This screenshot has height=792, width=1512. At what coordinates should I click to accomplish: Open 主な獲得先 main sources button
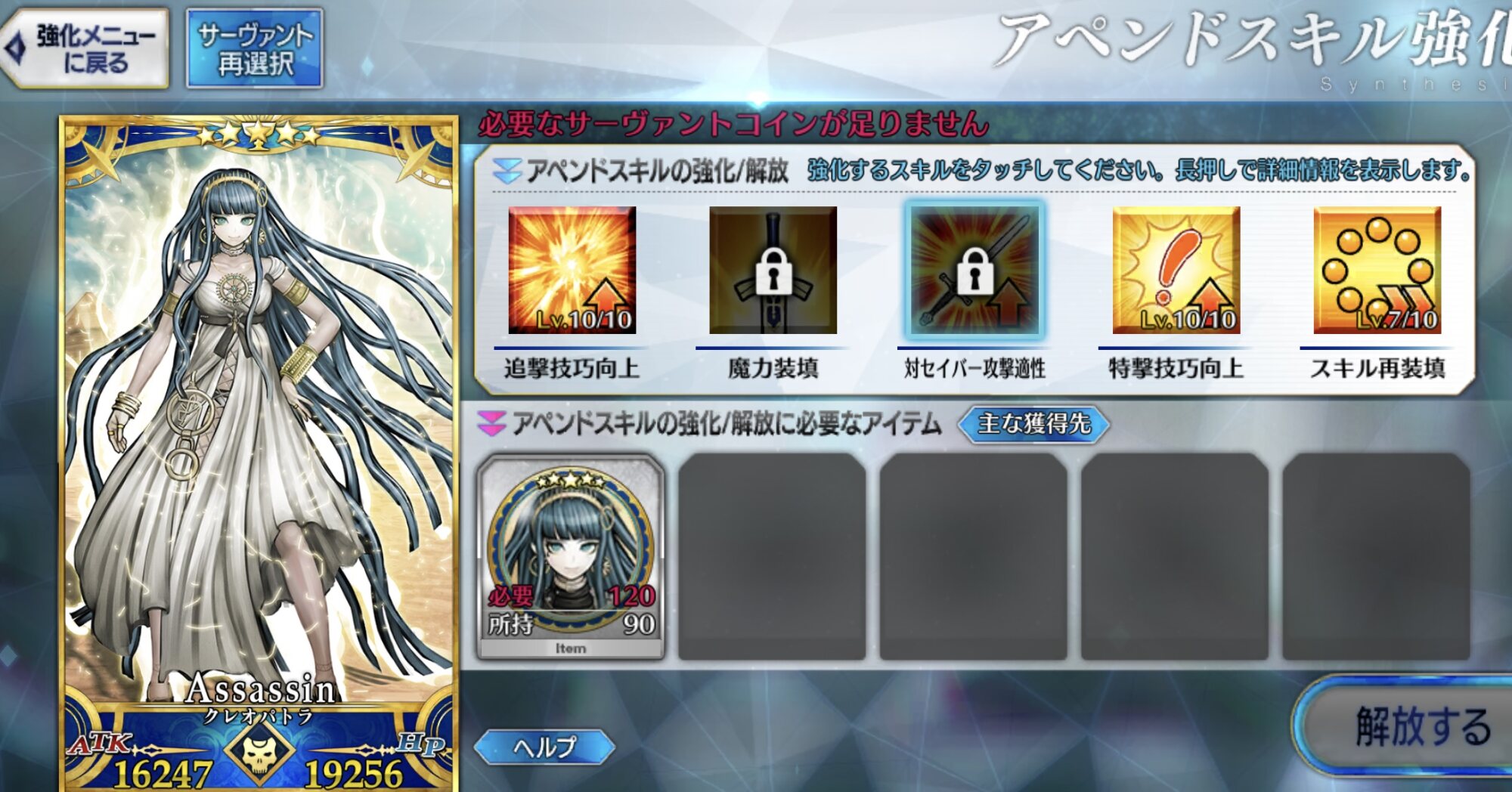1033,423
